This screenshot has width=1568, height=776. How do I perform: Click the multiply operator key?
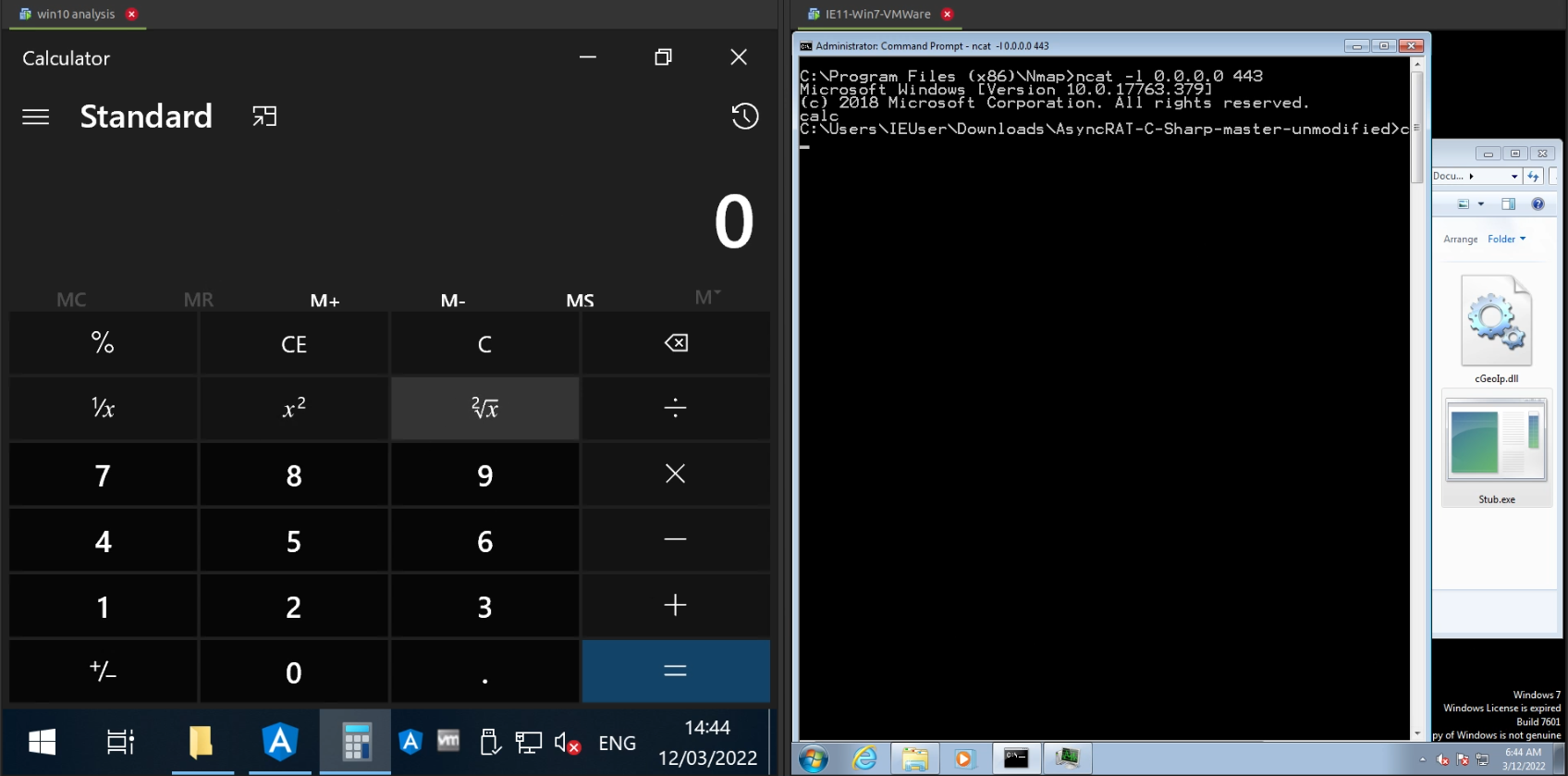[676, 474]
